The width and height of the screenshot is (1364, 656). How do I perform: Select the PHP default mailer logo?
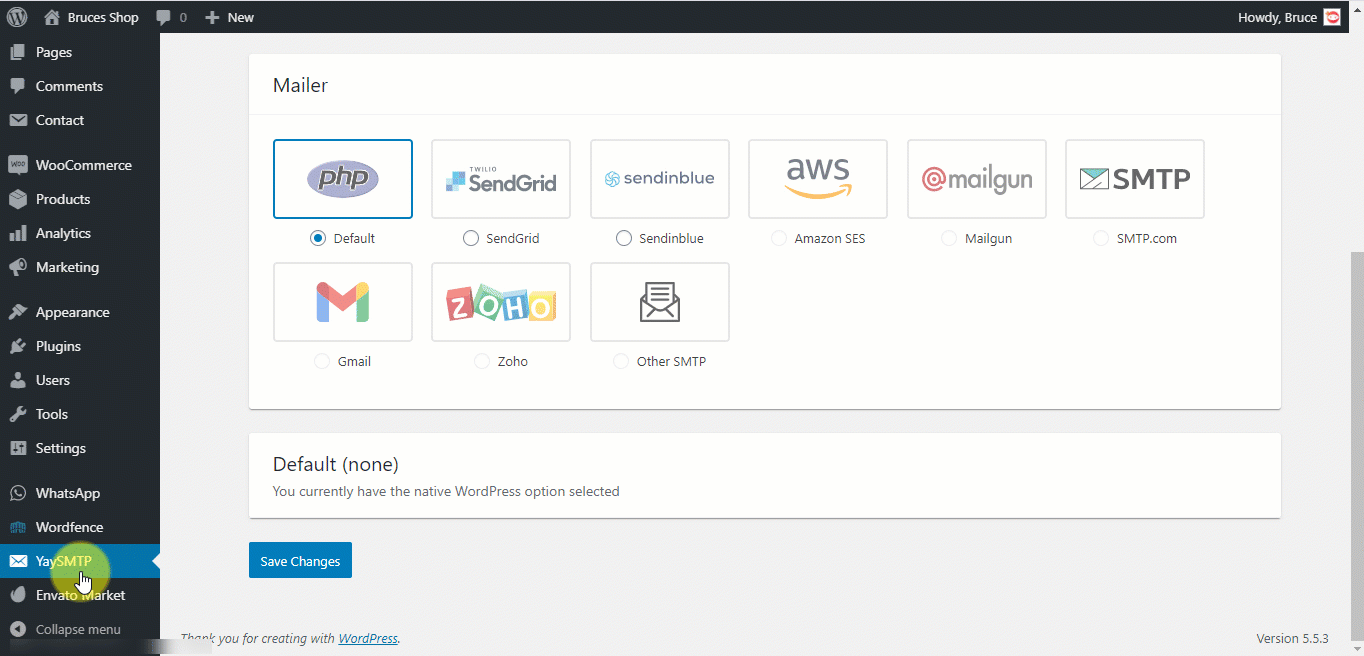coord(343,179)
